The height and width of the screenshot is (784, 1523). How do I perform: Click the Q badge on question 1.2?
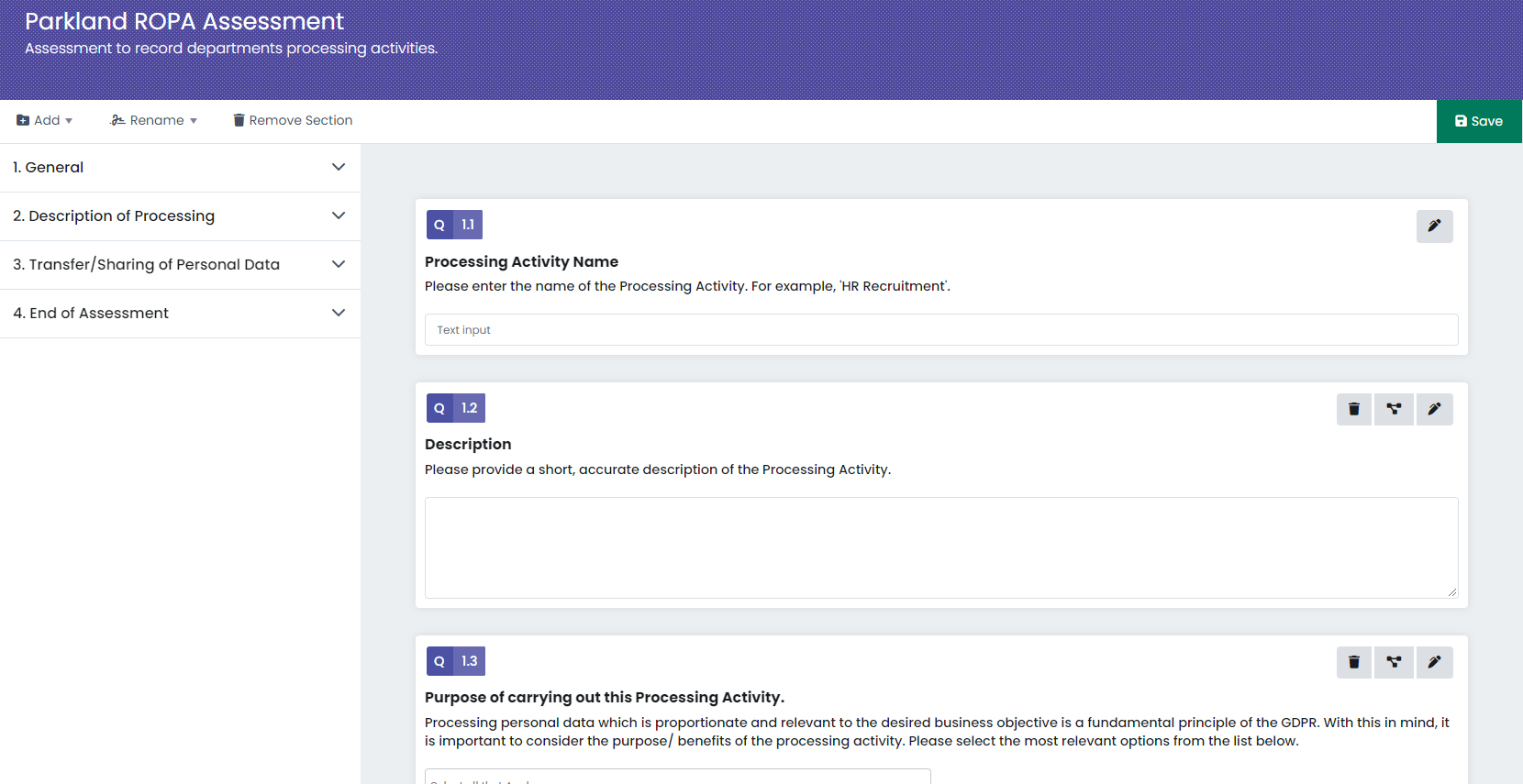(x=439, y=408)
